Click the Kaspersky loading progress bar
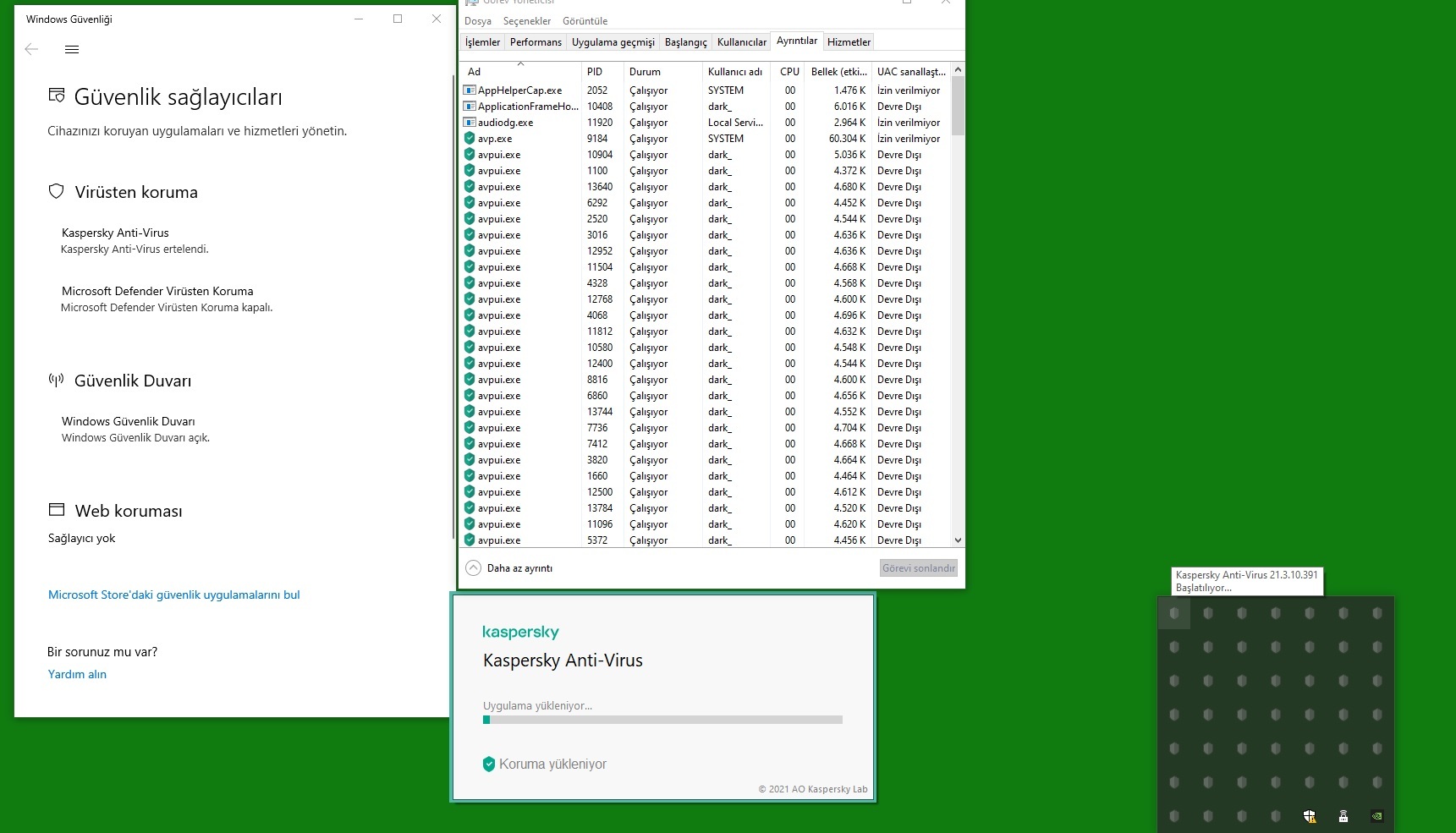This screenshot has height=833, width=1456. click(x=662, y=720)
